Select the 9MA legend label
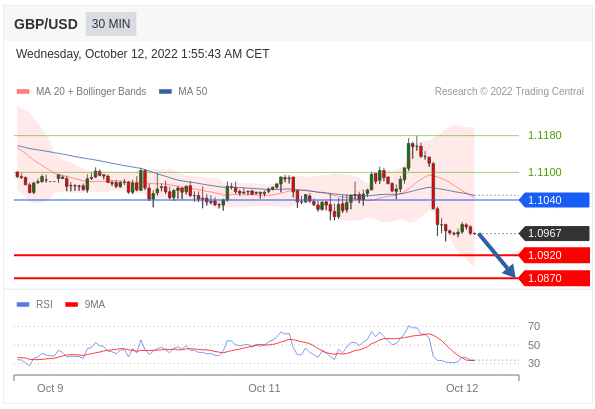 click(95, 304)
